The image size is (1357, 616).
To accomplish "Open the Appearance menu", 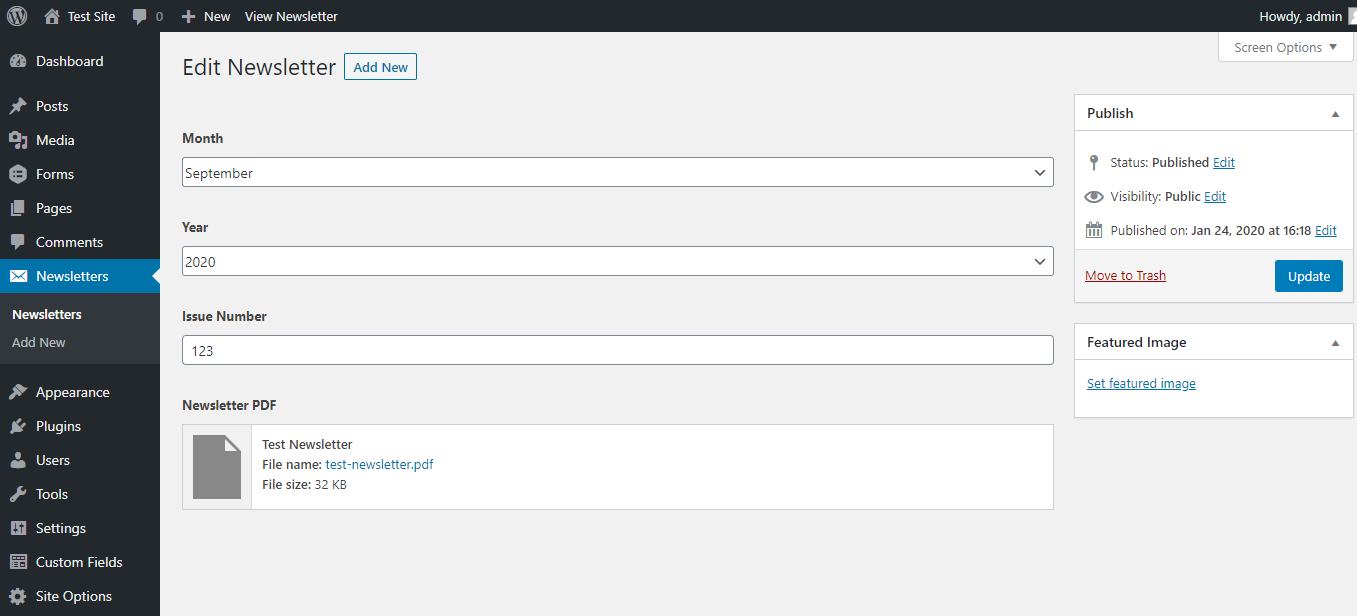I will tap(73, 392).
